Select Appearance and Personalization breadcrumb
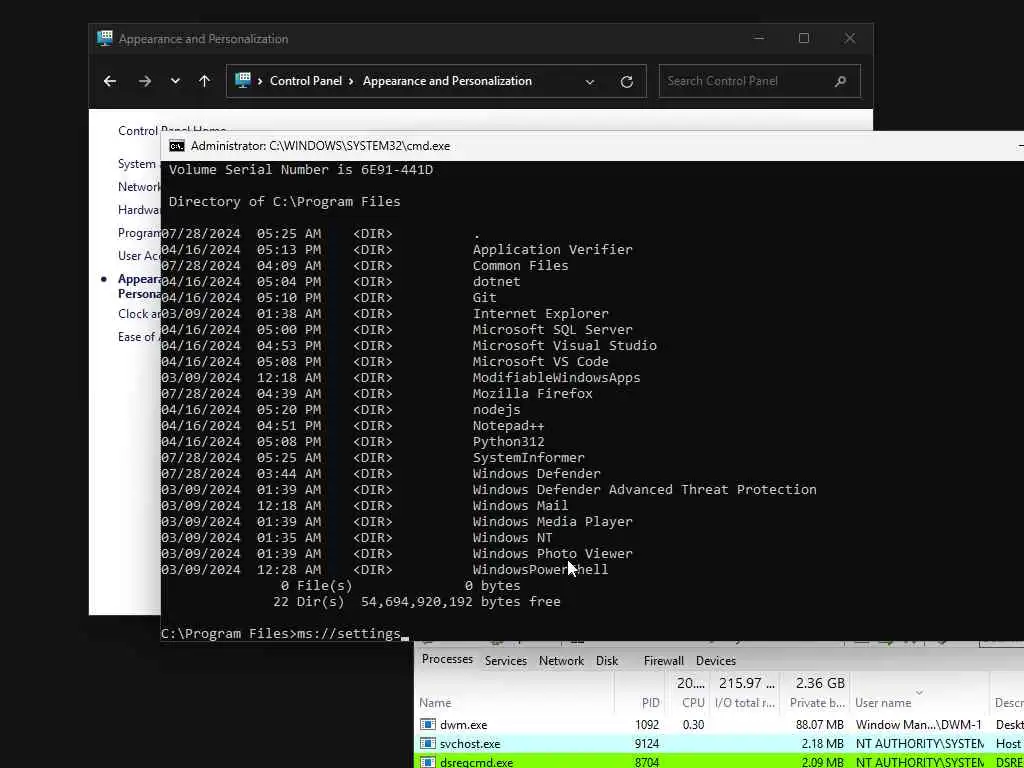1024x768 pixels. [x=447, y=81]
